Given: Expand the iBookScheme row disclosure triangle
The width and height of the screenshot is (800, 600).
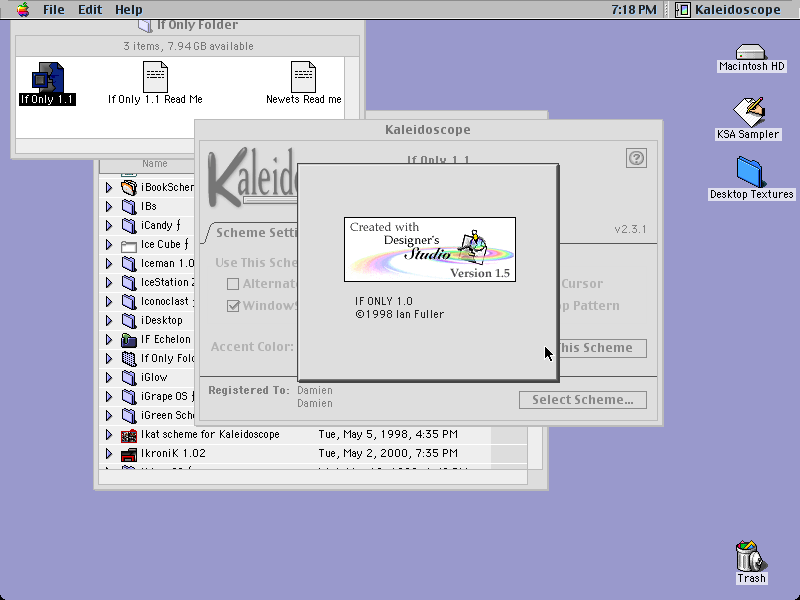Looking at the screenshot, I should [x=109, y=187].
